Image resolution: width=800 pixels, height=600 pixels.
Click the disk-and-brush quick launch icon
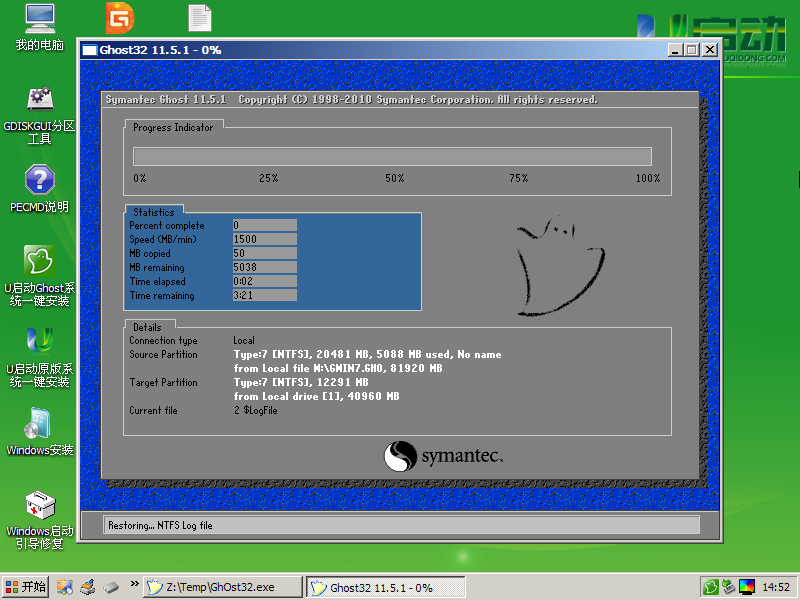click(88, 587)
